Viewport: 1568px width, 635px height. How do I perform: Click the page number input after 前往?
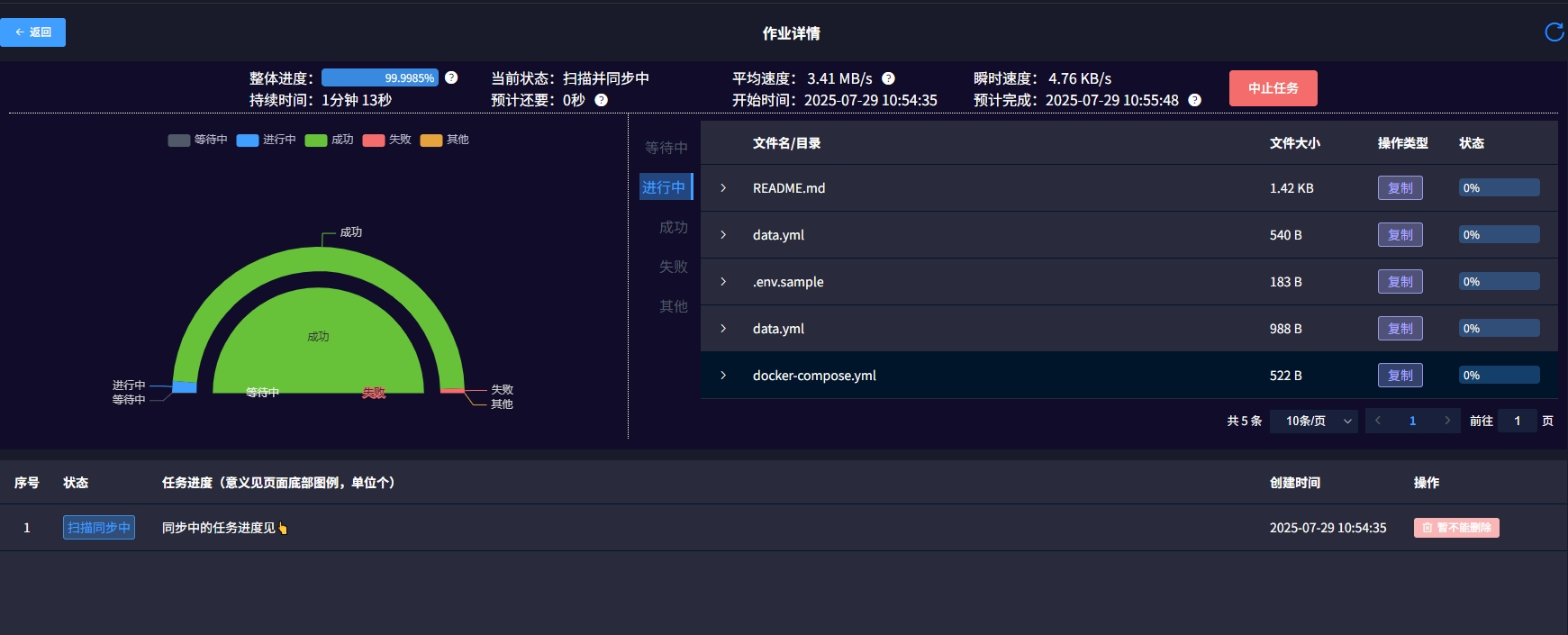point(1517,421)
